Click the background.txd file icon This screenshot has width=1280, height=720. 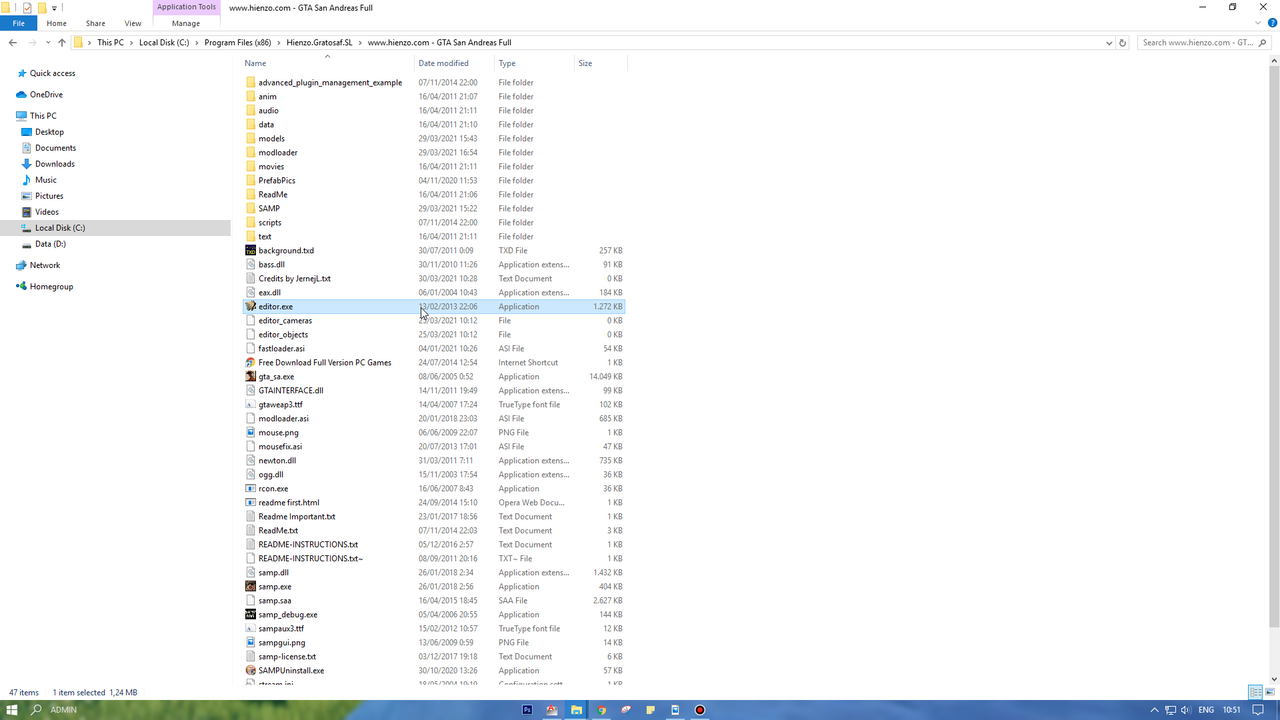point(251,251)
